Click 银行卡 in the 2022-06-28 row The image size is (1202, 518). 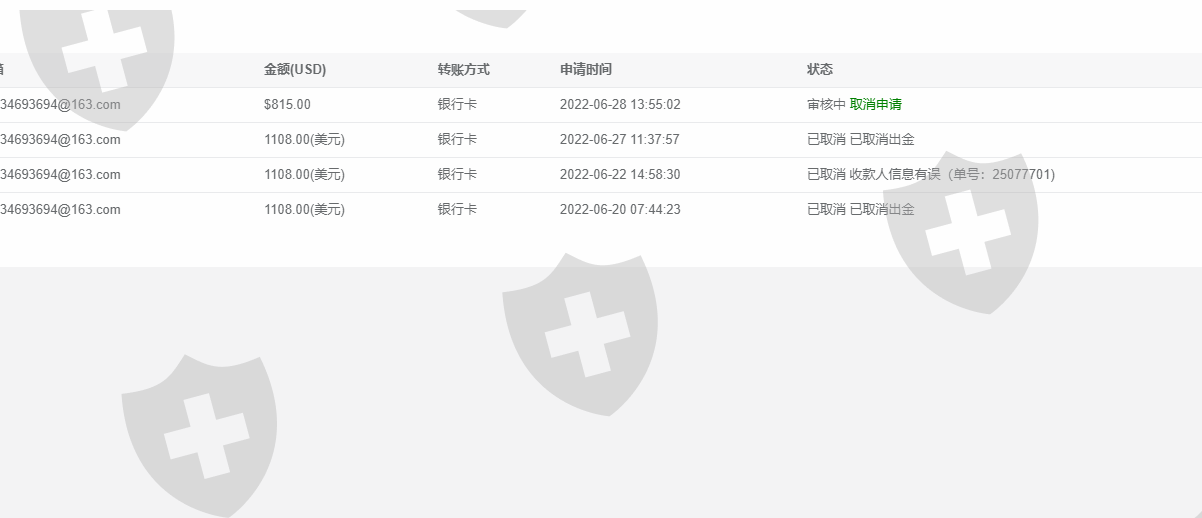click(457, 104)
